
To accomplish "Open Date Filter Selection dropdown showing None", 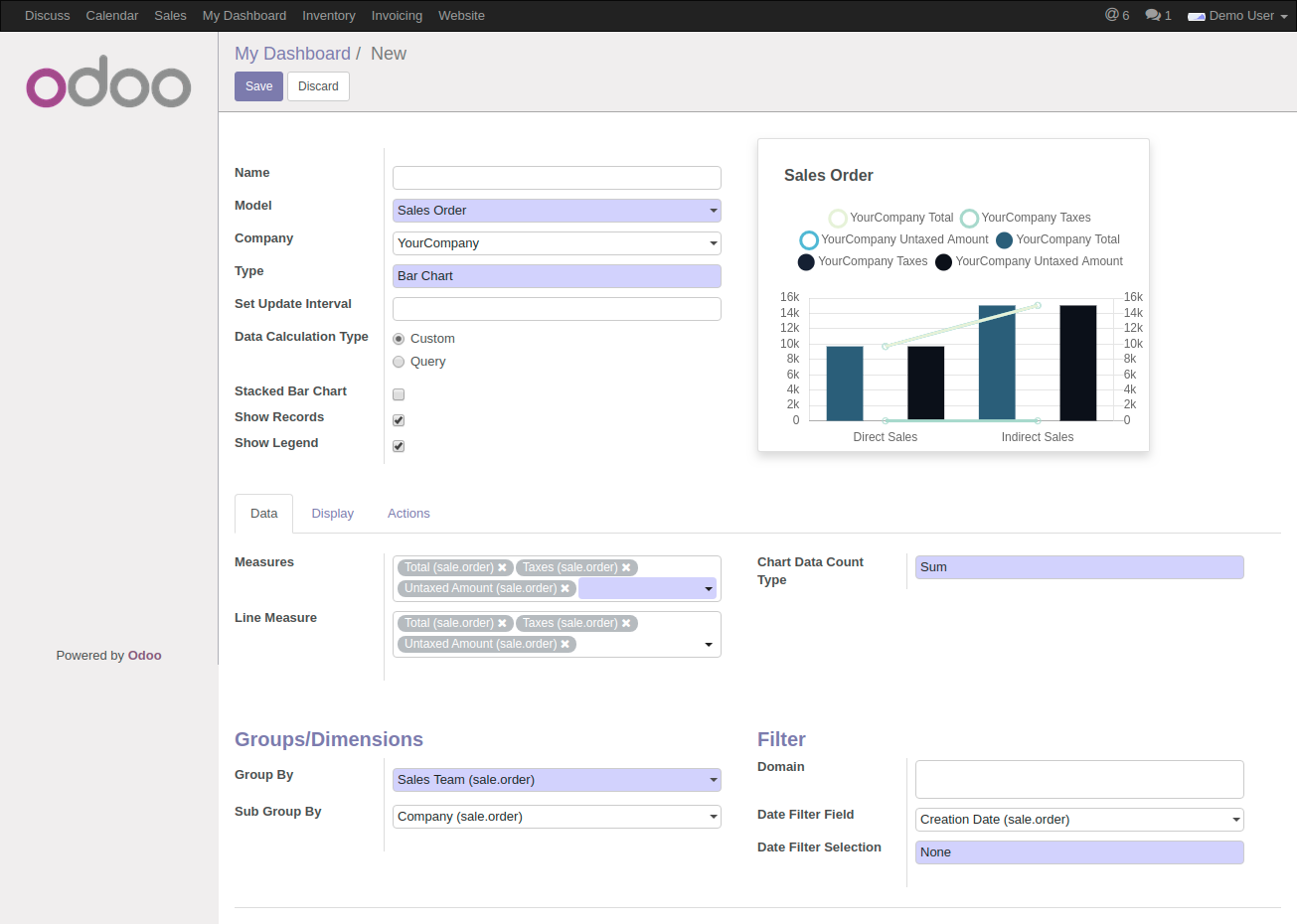I will point(1079,852).
